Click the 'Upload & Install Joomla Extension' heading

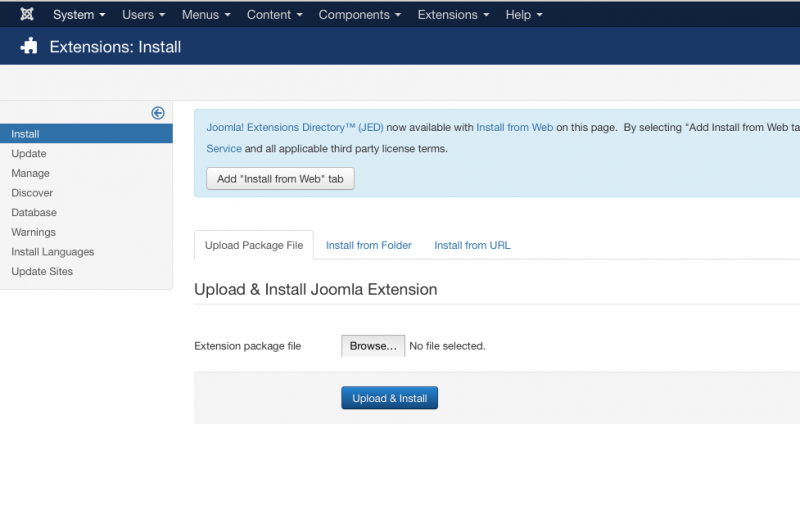[x=316, y=289]
